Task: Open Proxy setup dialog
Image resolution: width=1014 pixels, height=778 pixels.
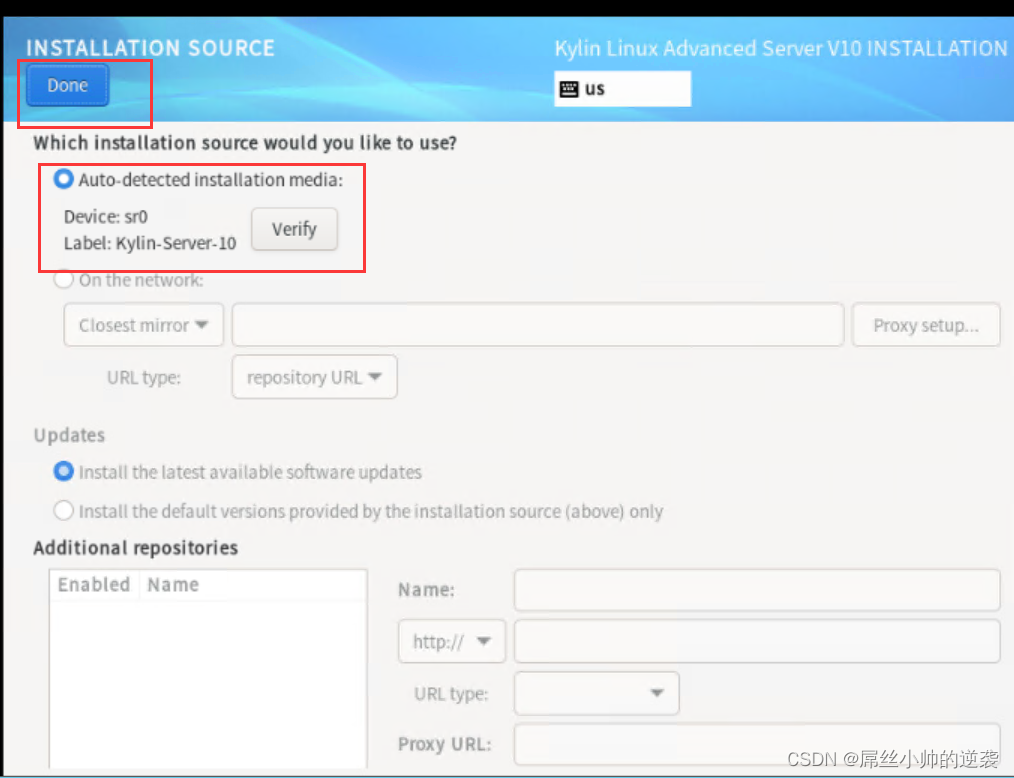Action: pos(926,325)
